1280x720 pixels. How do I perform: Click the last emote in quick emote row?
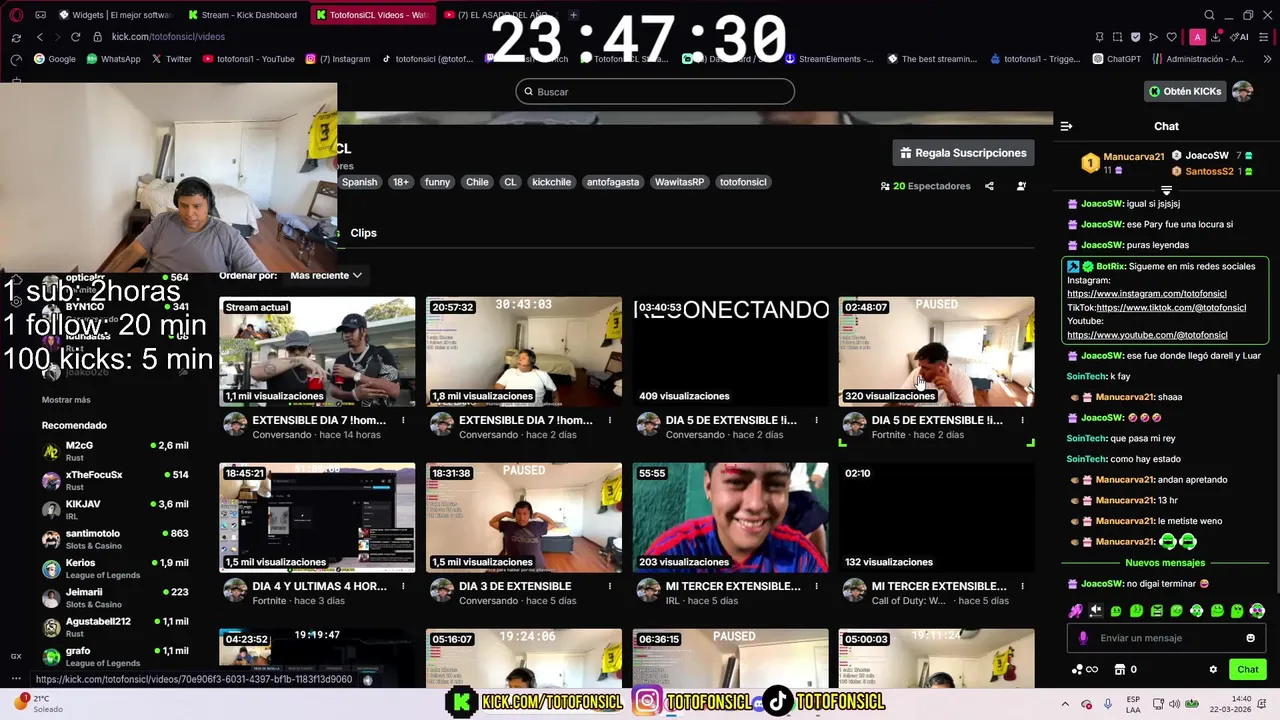[1257, 610]
